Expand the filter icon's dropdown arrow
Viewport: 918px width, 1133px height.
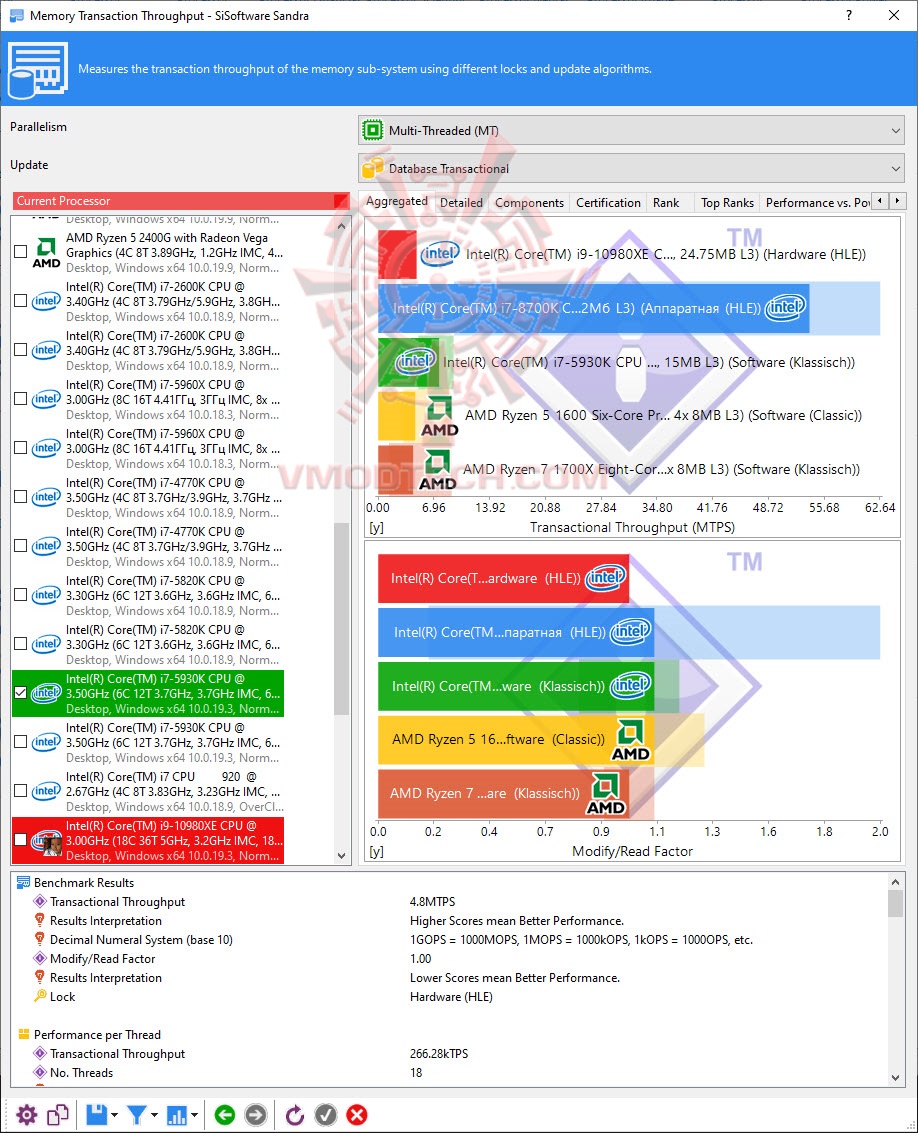(155, 1116)
